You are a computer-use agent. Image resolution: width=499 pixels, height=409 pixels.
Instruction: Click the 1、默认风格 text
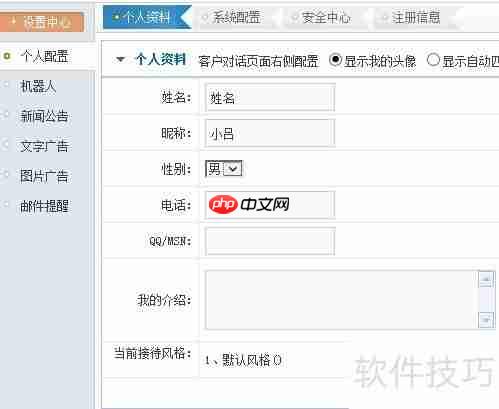243,360
